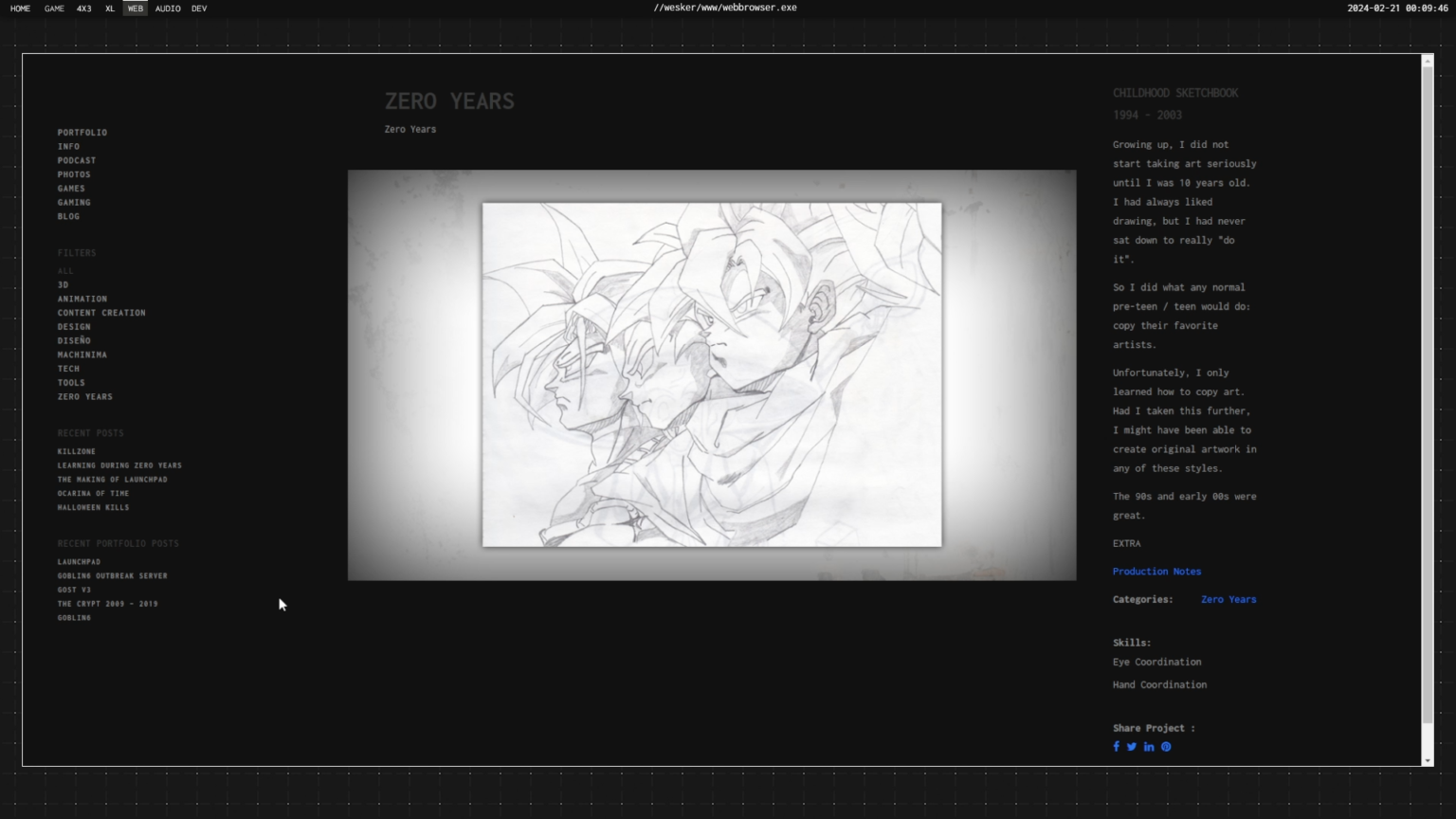Viewport: 1456px width, 819px height.
Task: Click the RECENT PORTFOLIO POSTS header
Action: [118, 544]
